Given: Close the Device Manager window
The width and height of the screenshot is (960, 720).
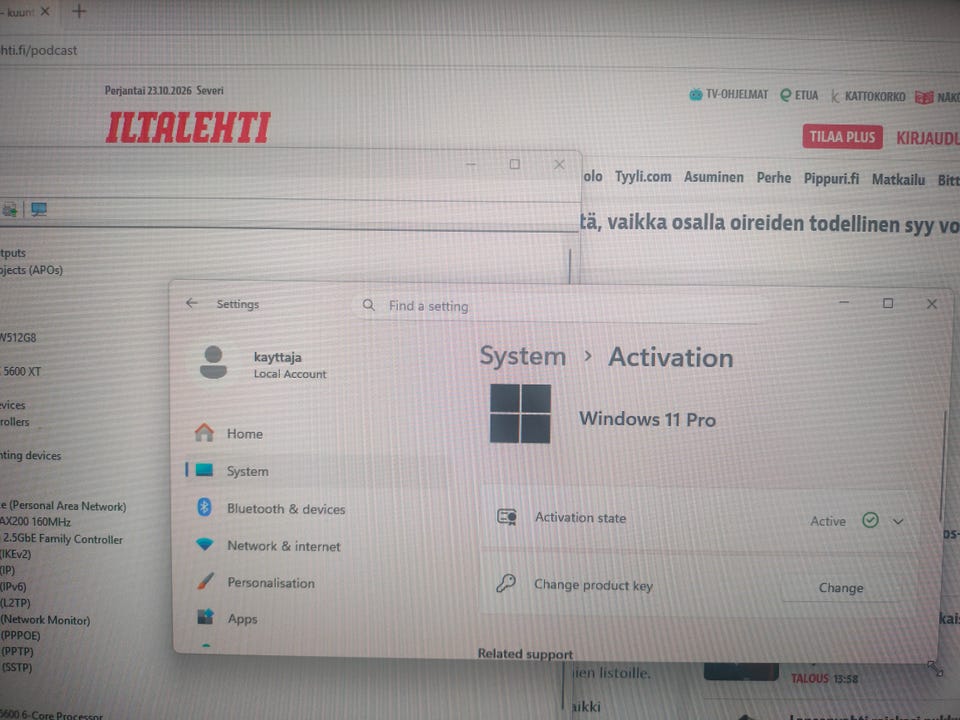Looking at the screenshot, I should (559, 165).
